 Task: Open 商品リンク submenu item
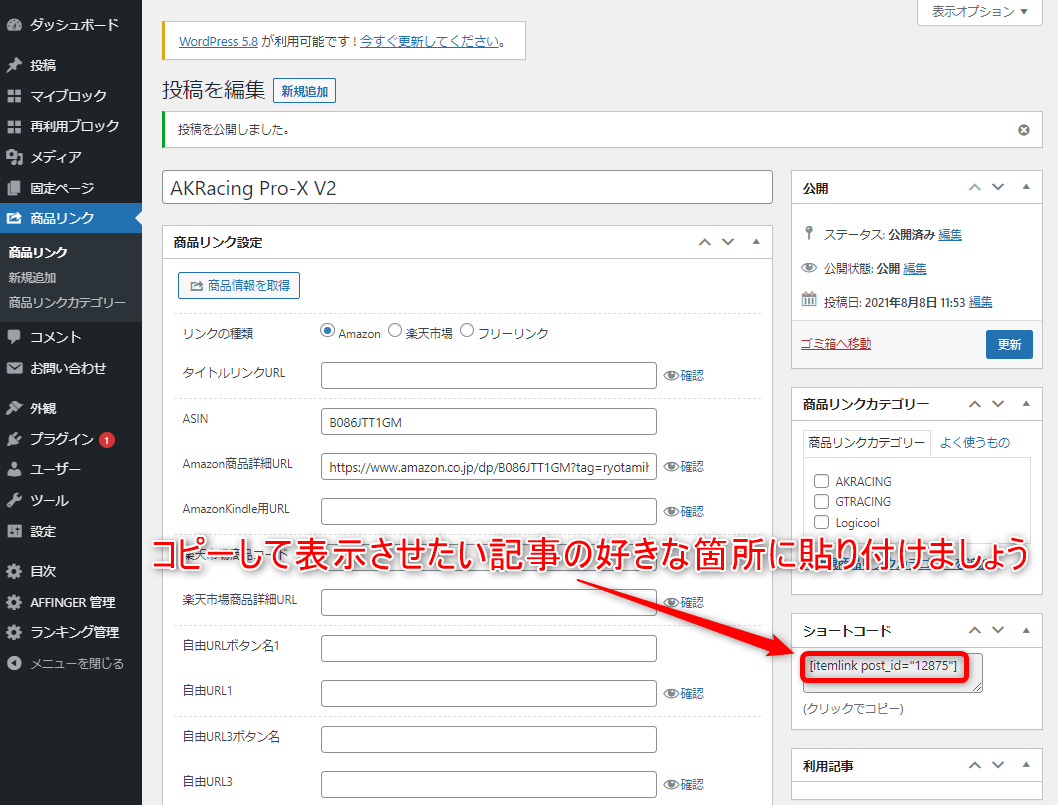tap(38, 252)
